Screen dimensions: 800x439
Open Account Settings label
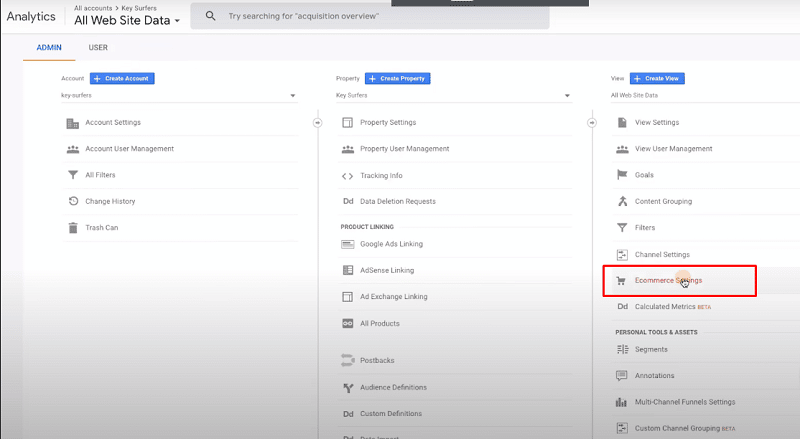point(113,123)
